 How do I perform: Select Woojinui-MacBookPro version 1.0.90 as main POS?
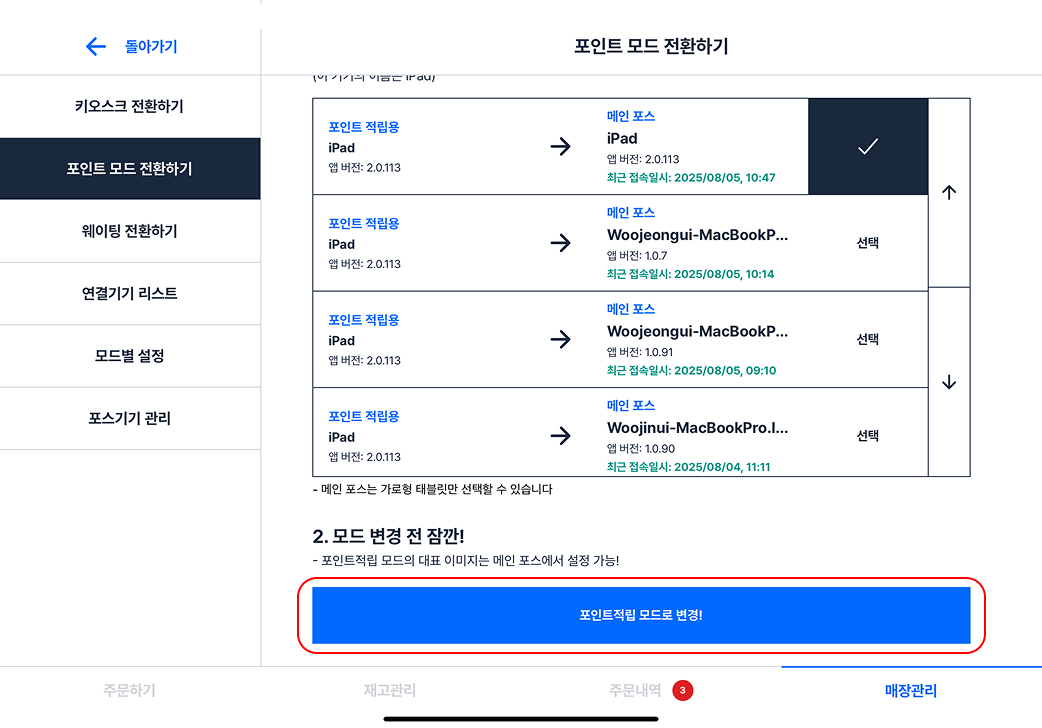coord(867,436)
